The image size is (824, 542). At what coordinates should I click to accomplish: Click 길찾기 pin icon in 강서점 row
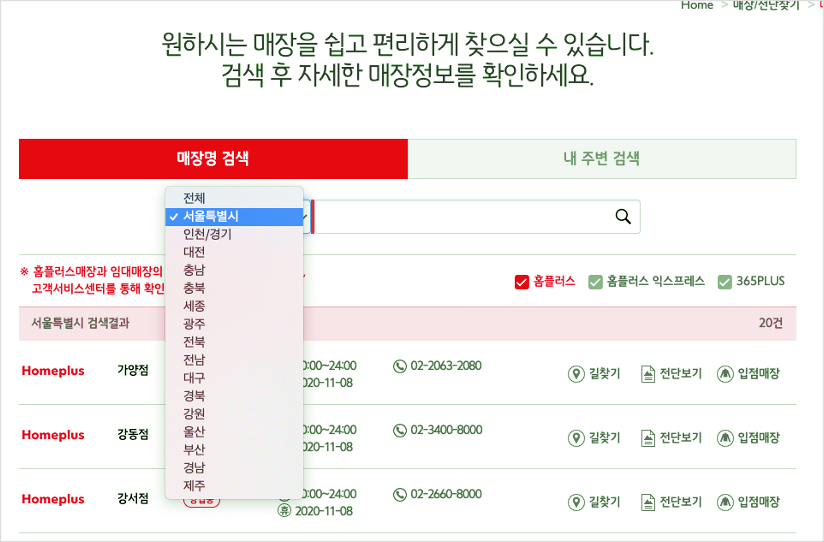(576, 502)
